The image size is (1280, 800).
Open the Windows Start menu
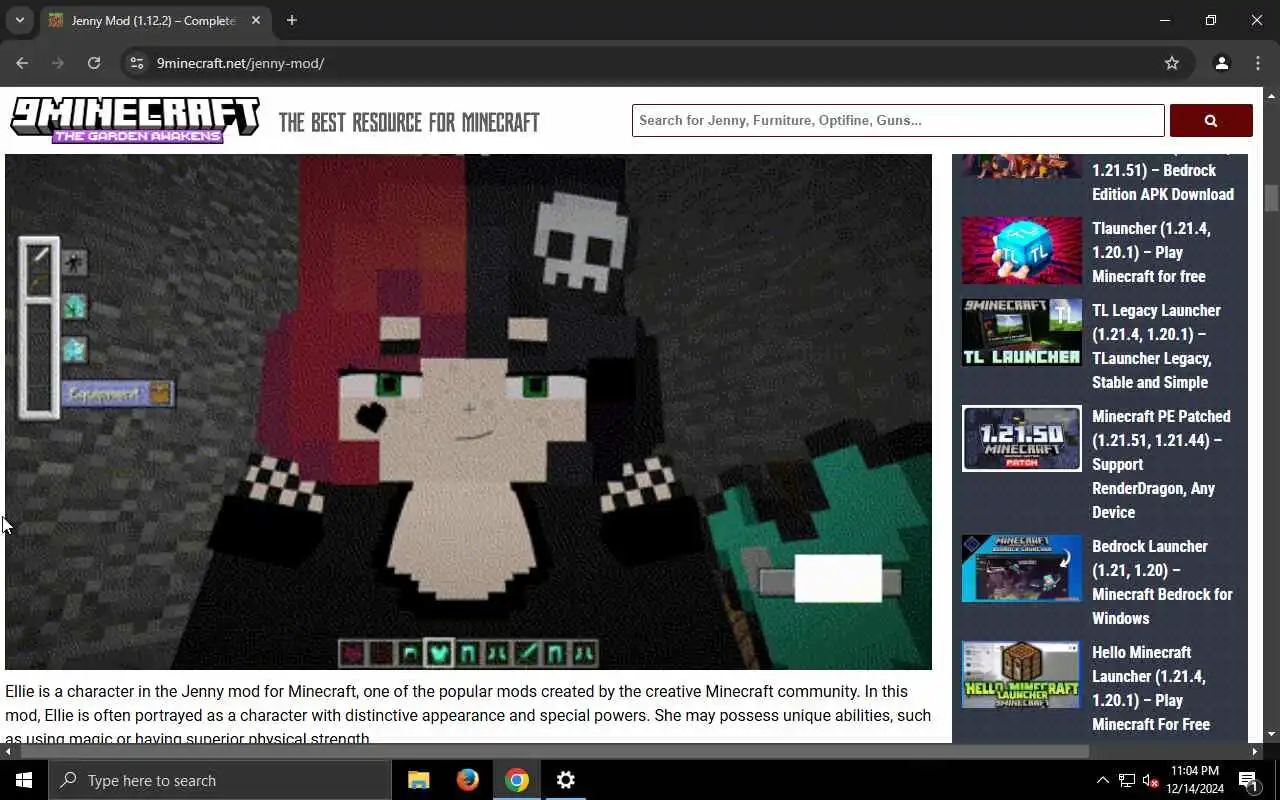[24, 780]
